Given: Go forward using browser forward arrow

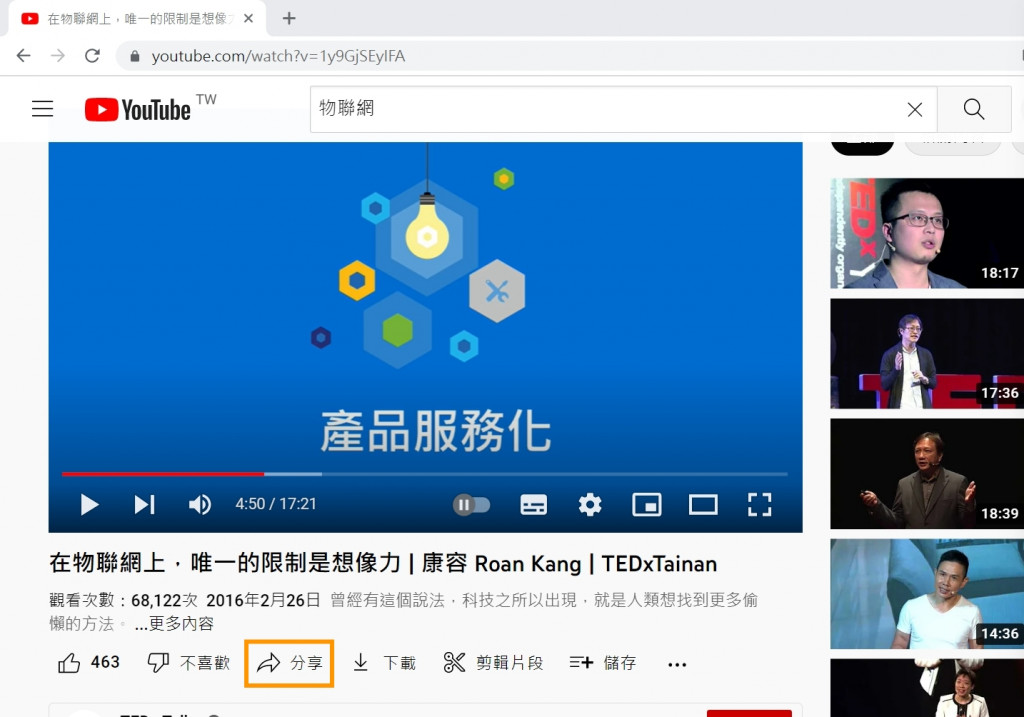Looking at the screenshot, I should tap(57, 56).
